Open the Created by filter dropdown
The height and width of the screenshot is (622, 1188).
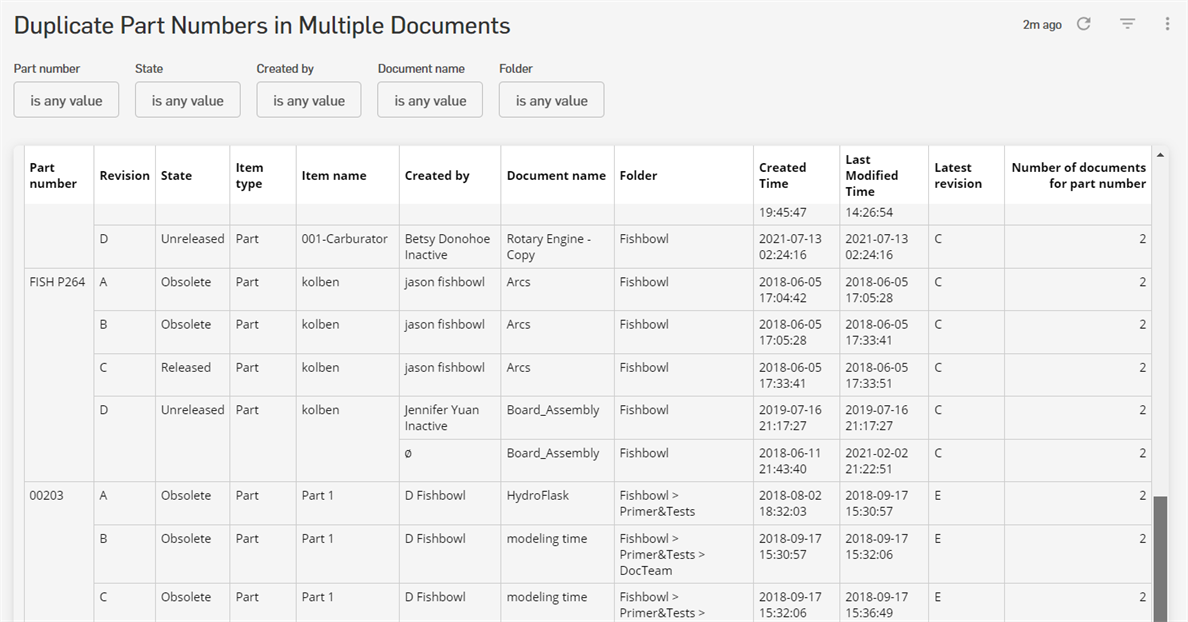tap(309, 100)
